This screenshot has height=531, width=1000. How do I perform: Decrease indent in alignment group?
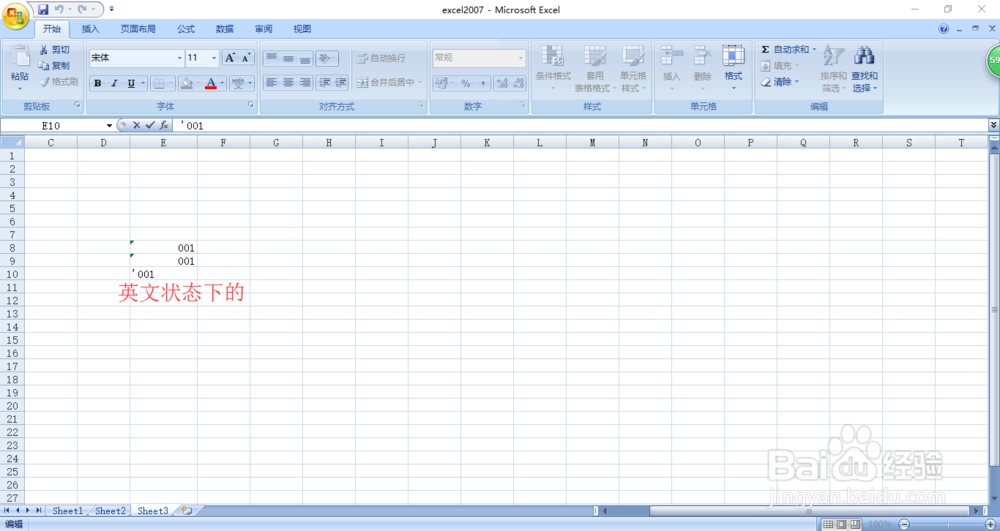click(x=324, y=82)
